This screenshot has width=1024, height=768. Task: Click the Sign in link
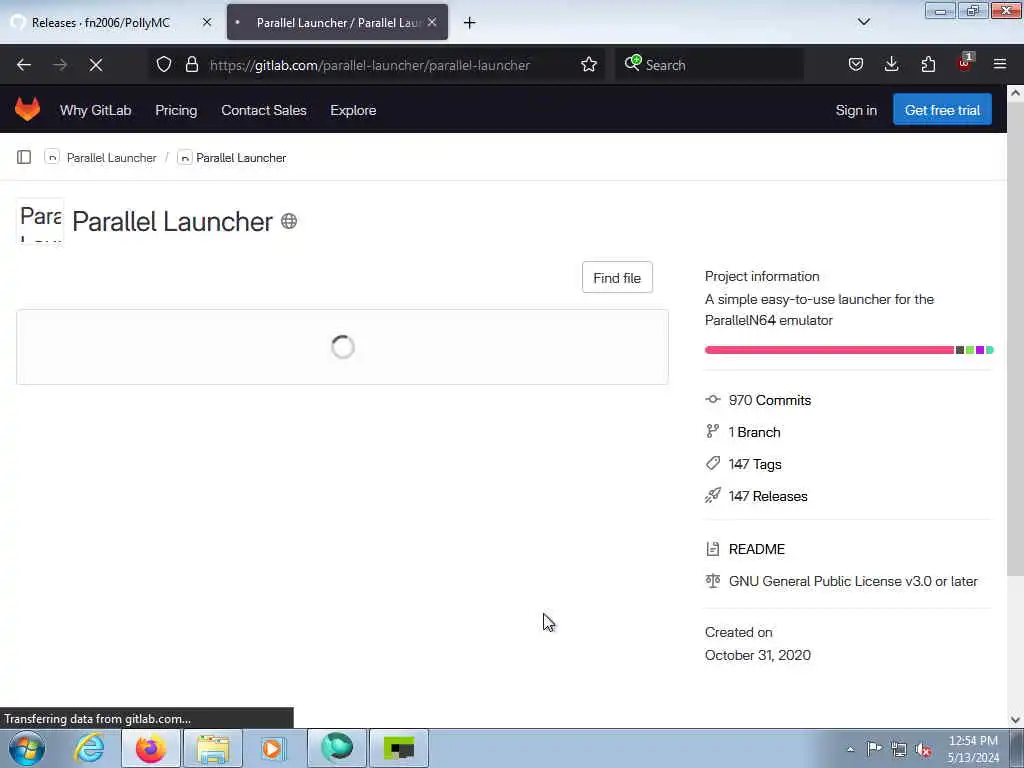pyautogui.click(x=856, y=110)
